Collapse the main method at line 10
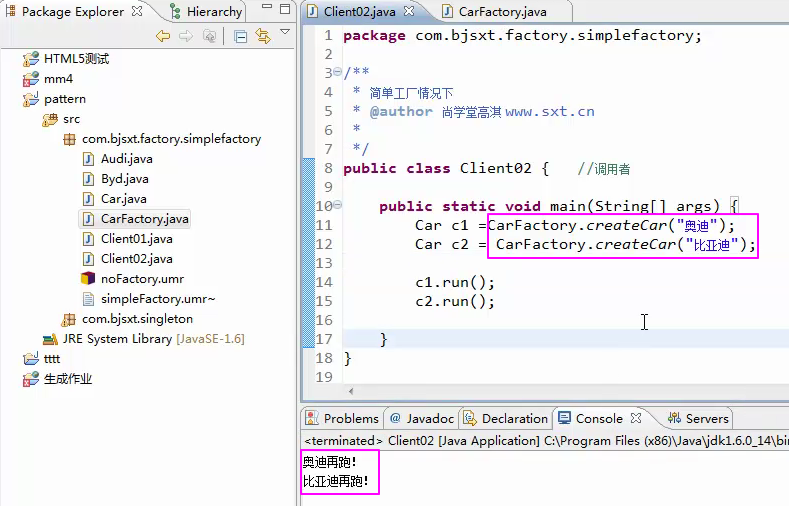The image size is (789, 506). [338, 204]
